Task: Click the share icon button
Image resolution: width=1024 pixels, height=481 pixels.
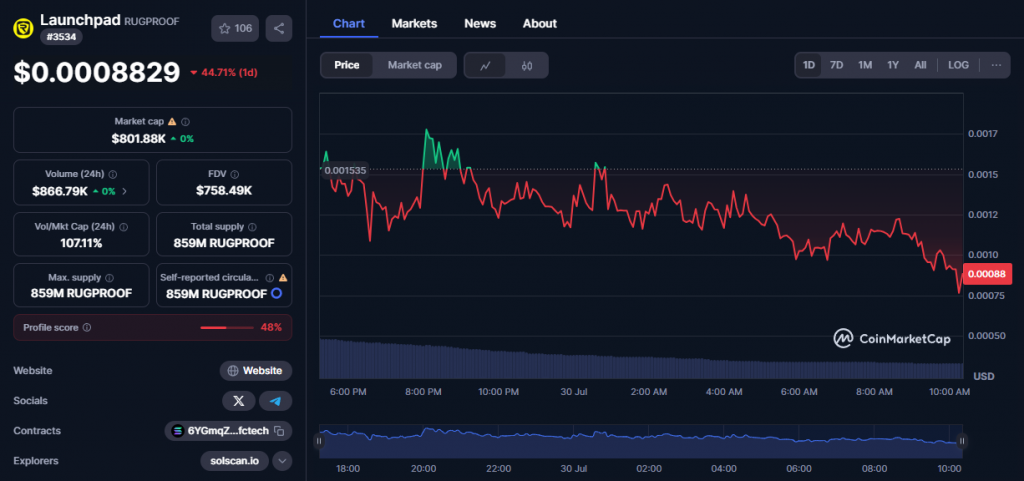Action: 279,28
